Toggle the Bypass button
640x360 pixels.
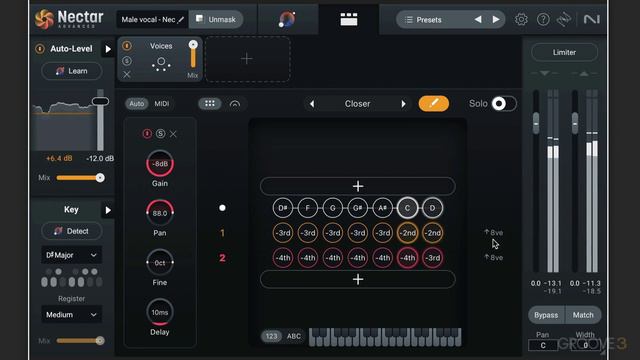tap(546, 315)
